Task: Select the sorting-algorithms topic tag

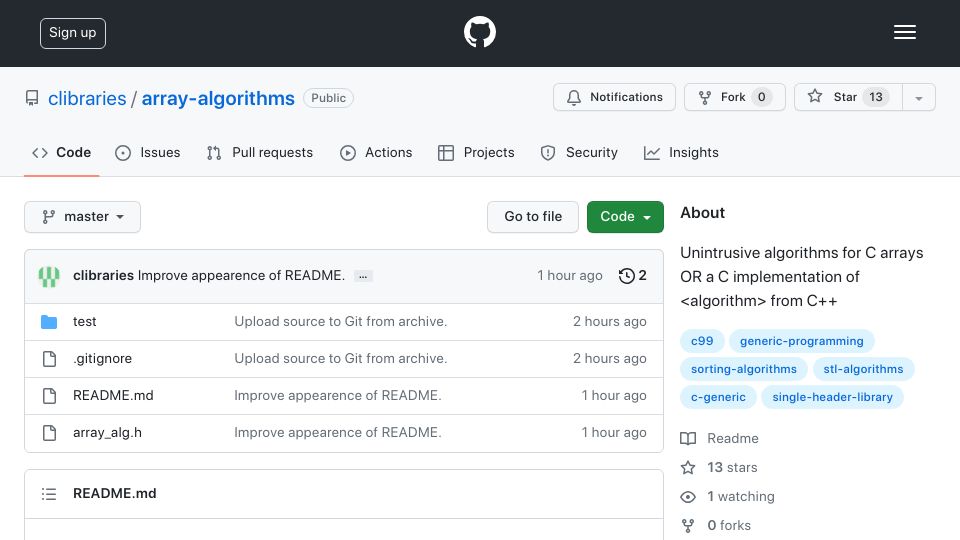Action: 744,369
